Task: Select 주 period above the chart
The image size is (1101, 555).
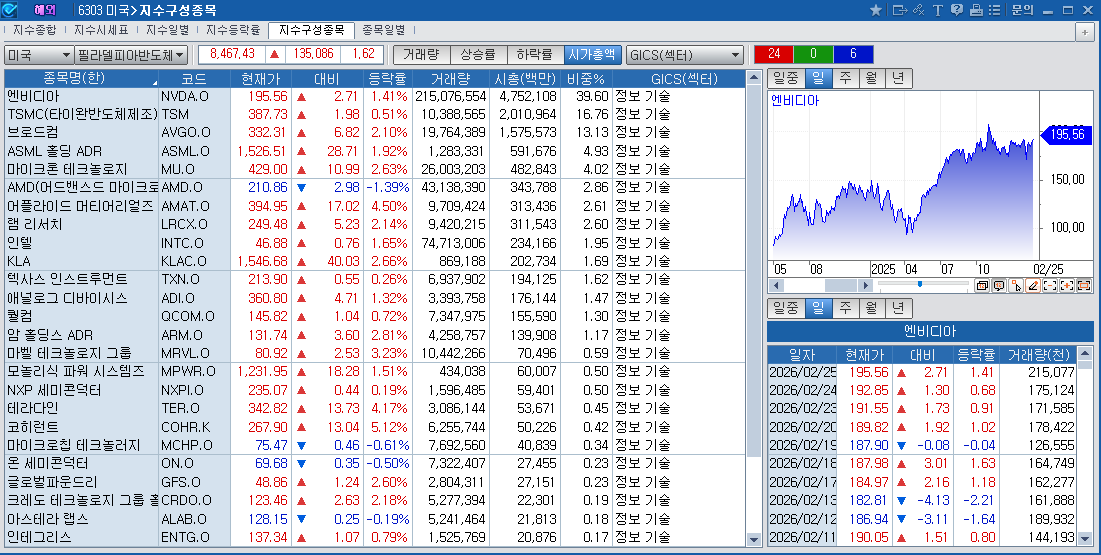Action: pyautogui.click(x=845, y=78)
